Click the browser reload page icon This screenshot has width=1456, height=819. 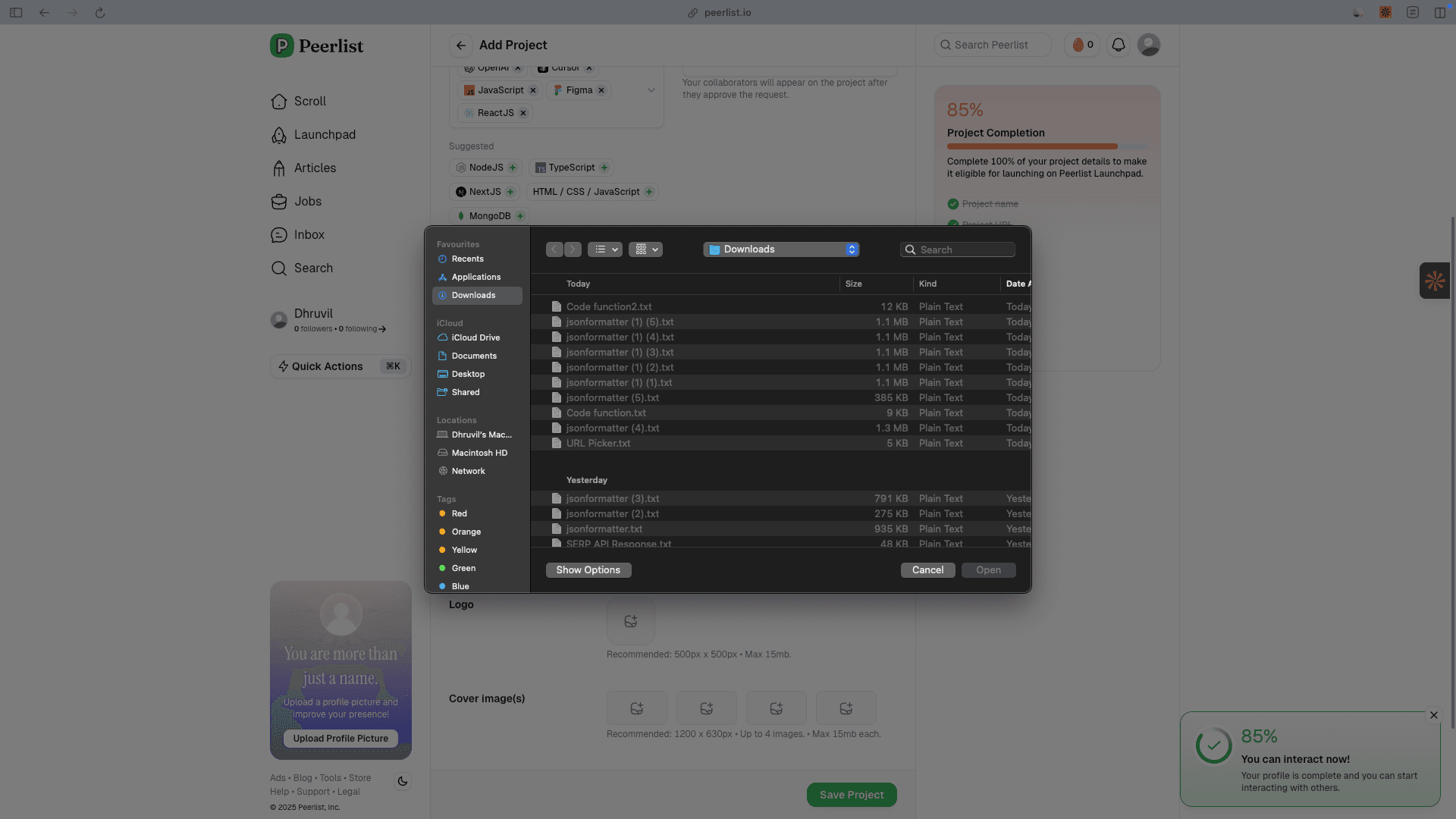click(100, 13)
